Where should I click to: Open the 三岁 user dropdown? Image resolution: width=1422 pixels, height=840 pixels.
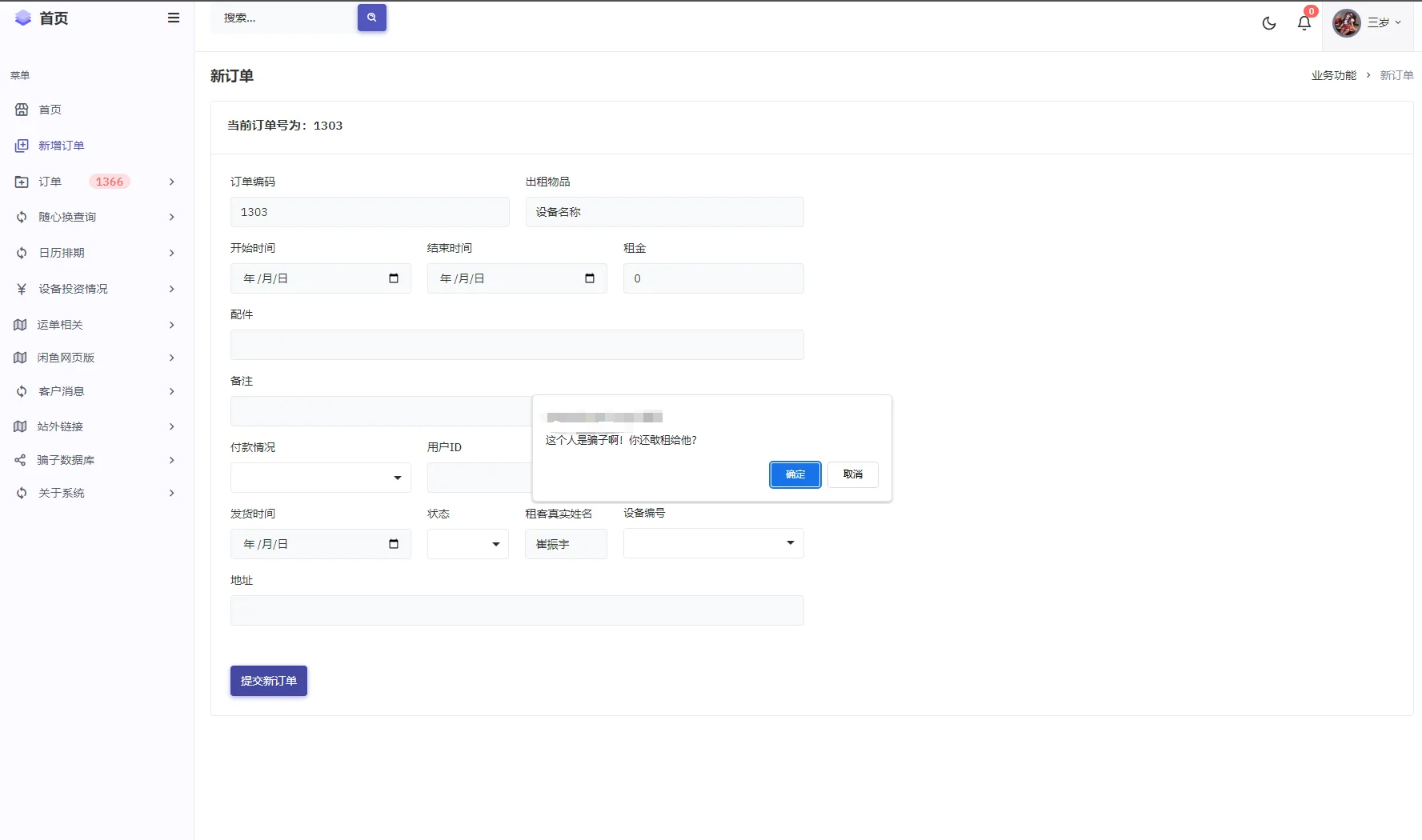click(x=1384, y=22)
